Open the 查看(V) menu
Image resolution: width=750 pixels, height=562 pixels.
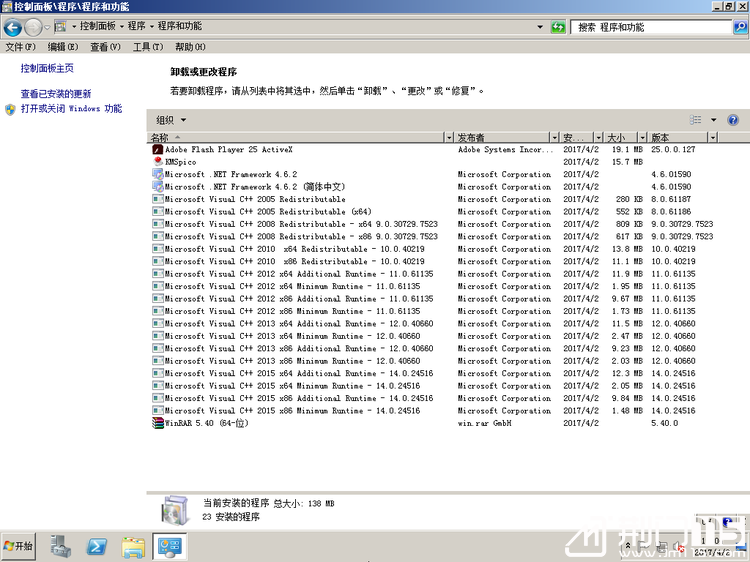pyautogui.click(x=105, y=47)
